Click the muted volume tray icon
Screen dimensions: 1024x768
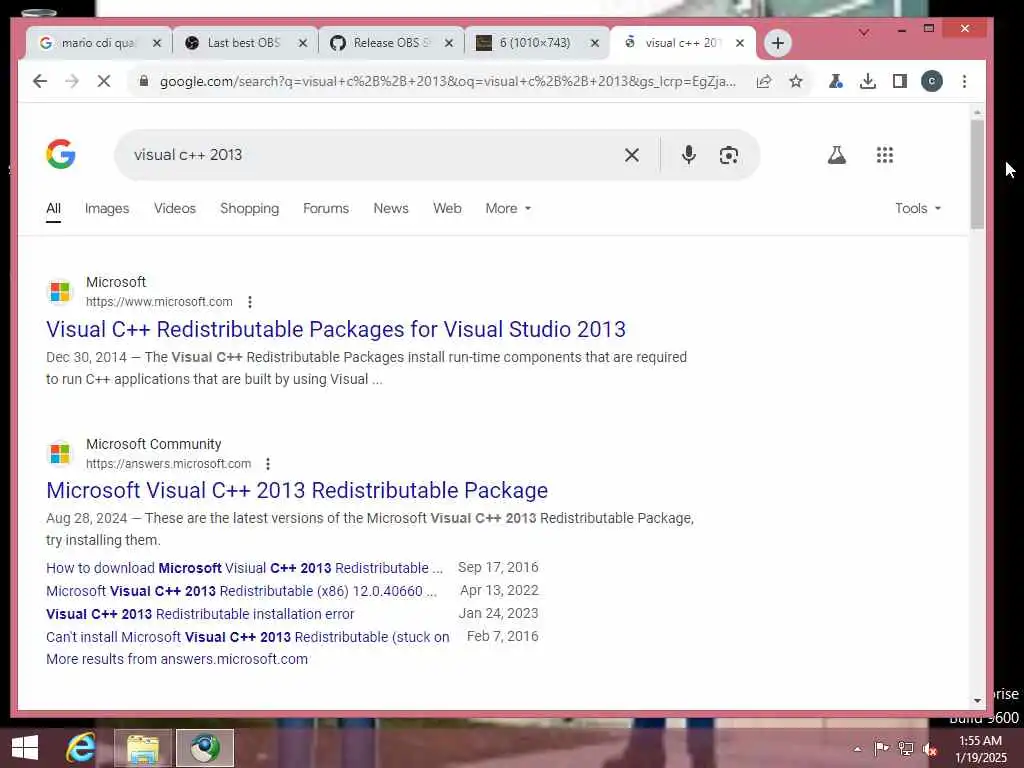coord(930,749)
